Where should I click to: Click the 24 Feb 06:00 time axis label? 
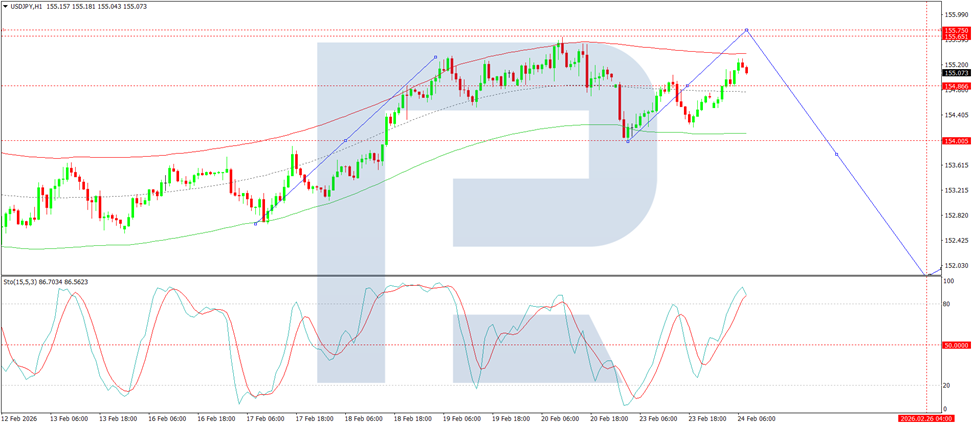pyautogui.click(x=756, y=419)
